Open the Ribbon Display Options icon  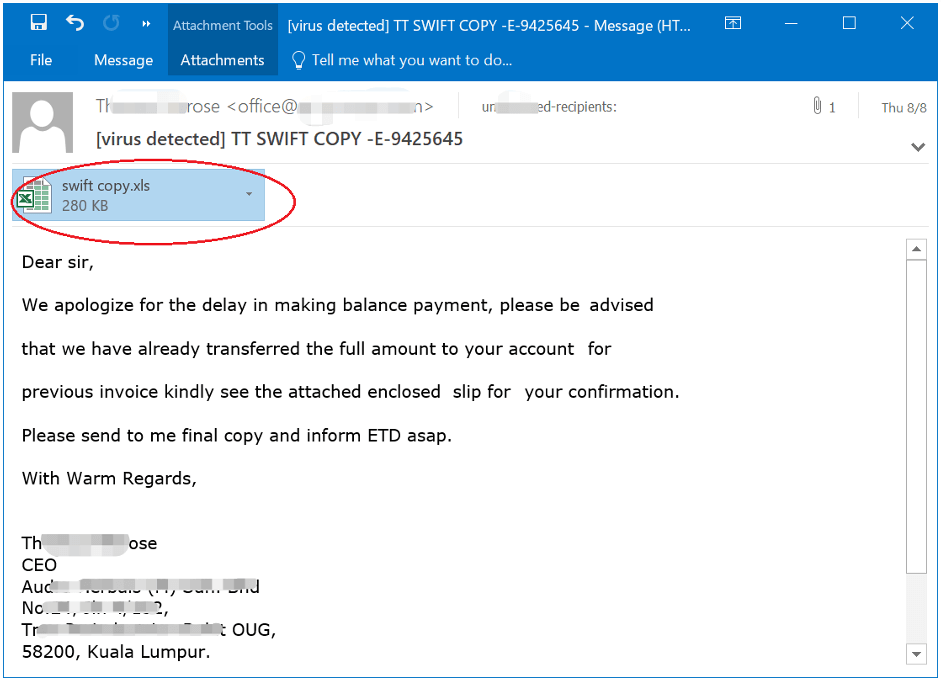pyautogui.click(x=733, y=24)
